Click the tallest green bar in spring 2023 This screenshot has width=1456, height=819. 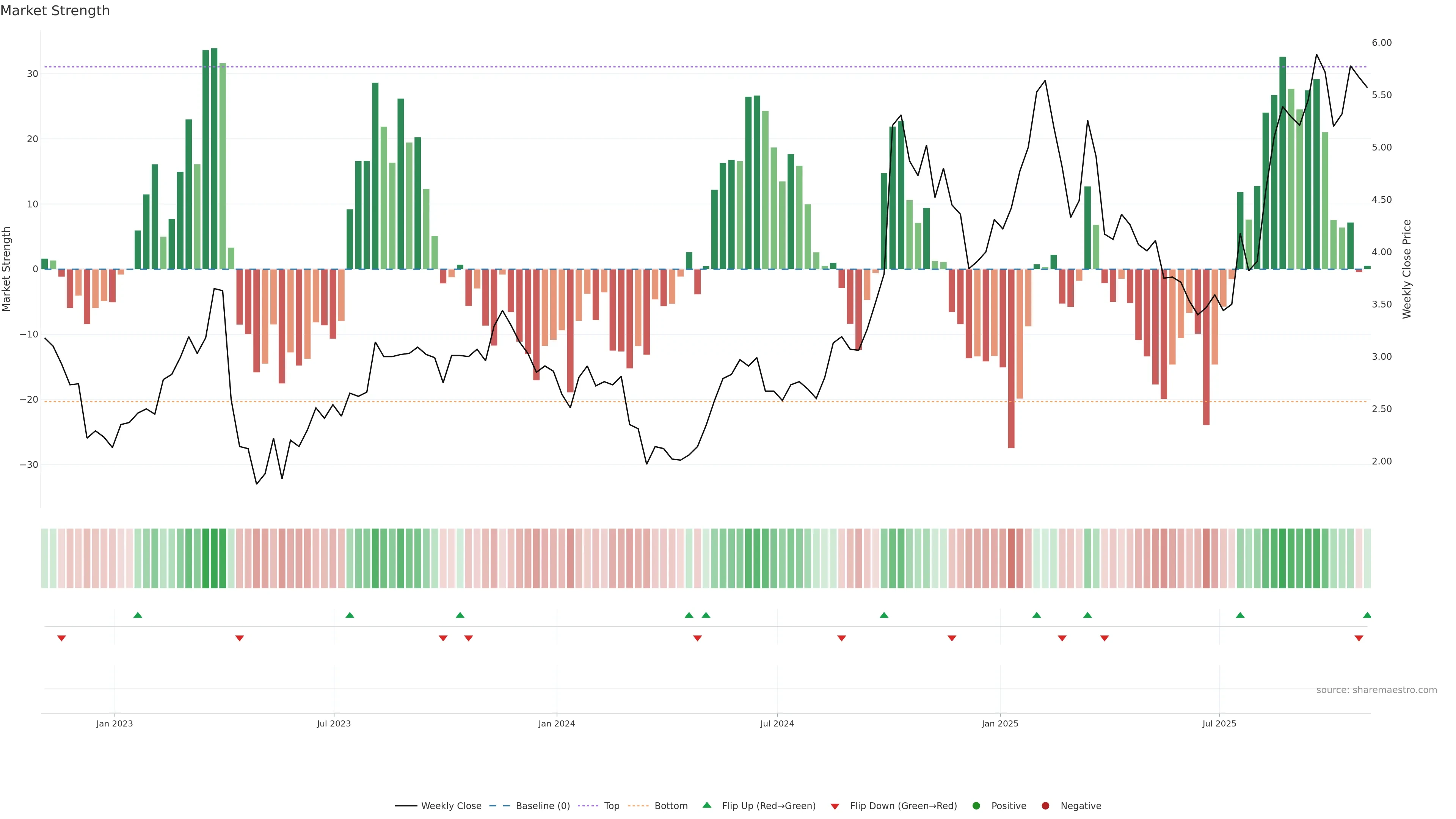pos(214,158)
